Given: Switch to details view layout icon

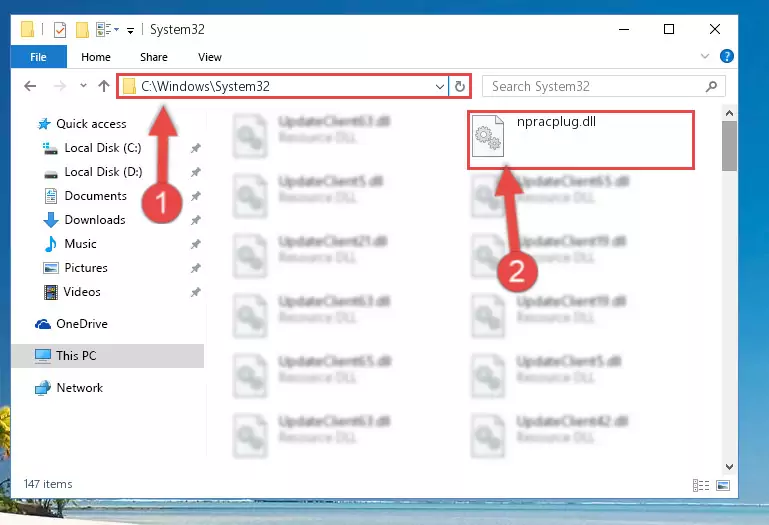Looking at the screenshot, I should [x=701, y=485].
